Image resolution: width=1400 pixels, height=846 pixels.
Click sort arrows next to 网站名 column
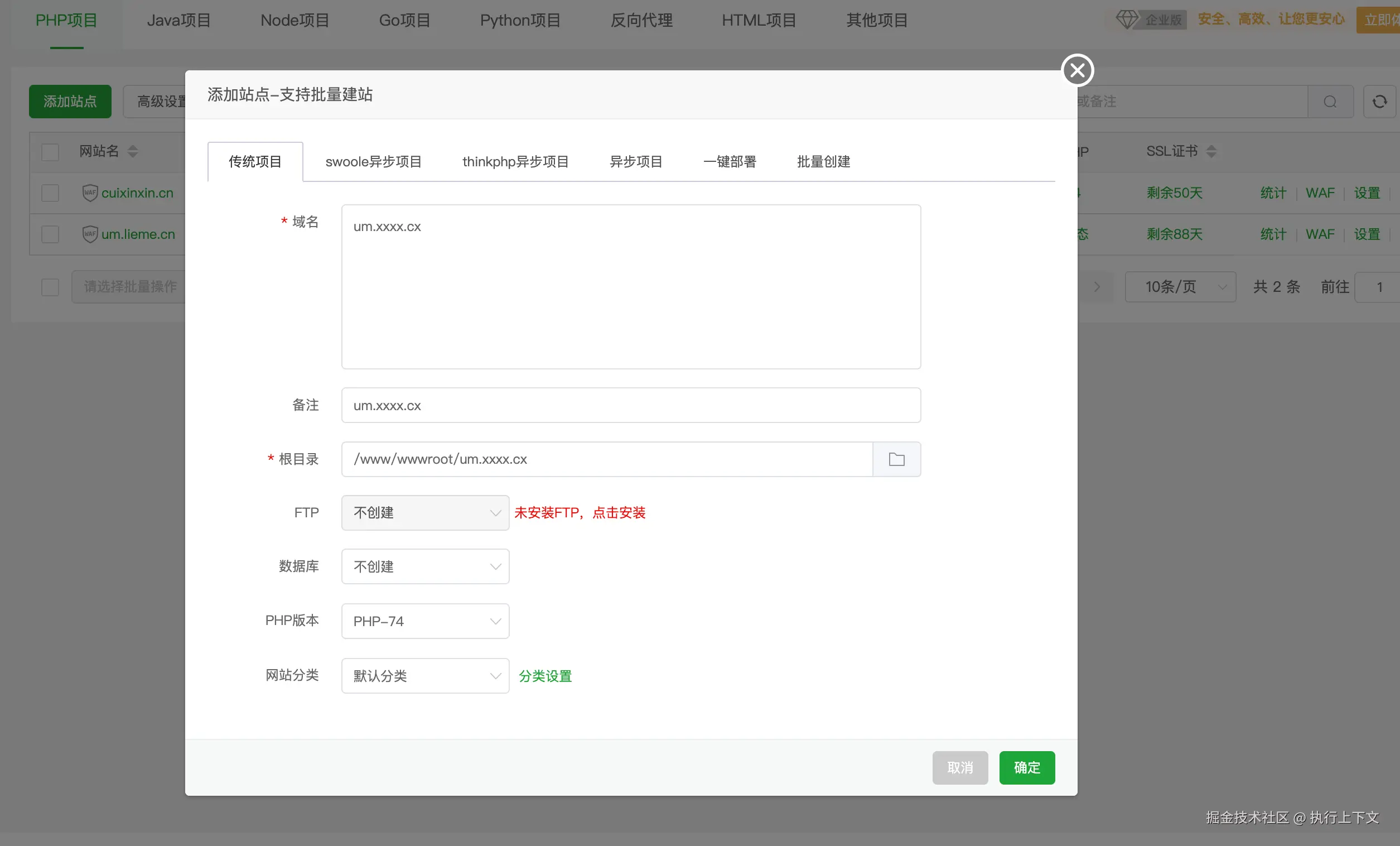132,151
